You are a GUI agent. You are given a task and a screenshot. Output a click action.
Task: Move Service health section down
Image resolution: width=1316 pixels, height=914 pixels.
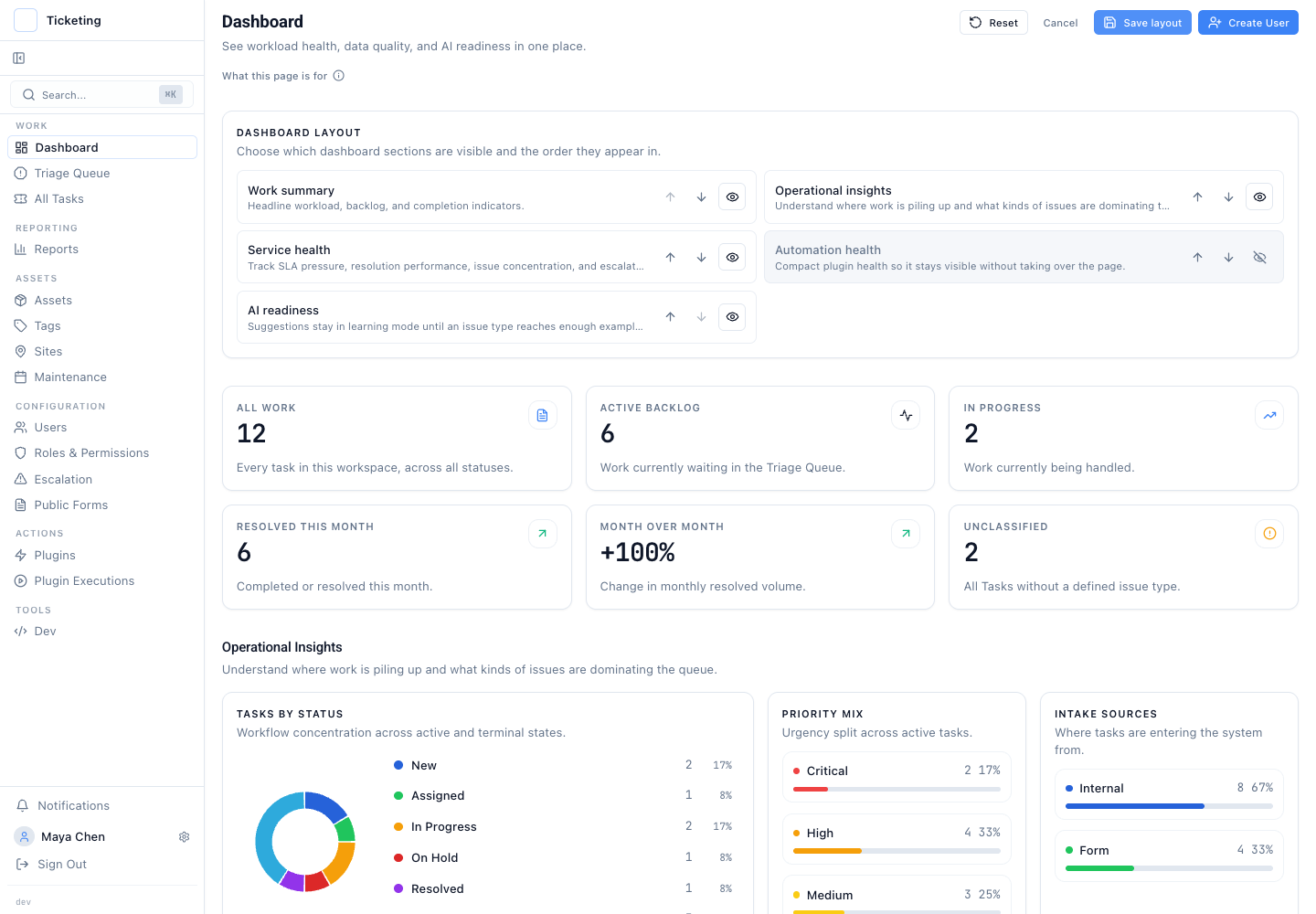pos(701,258)
